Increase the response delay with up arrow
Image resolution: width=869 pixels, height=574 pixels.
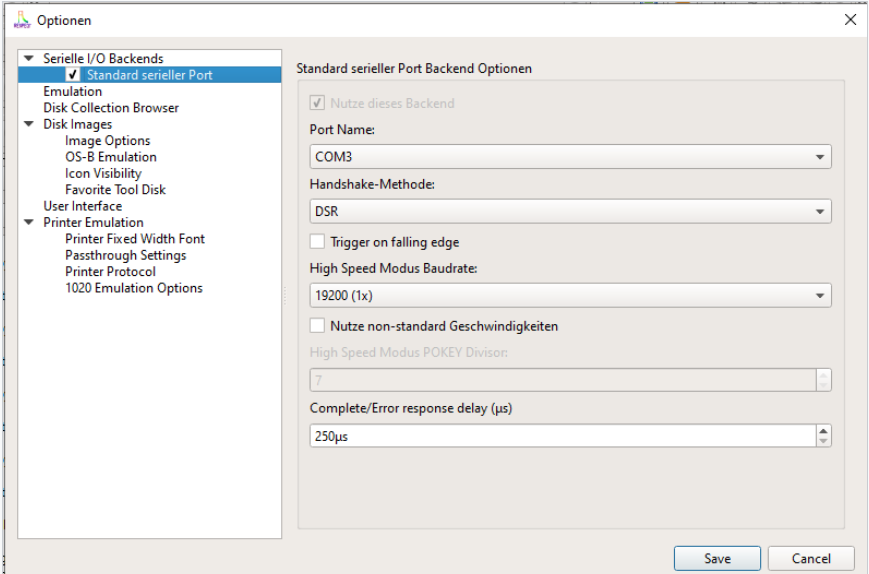tap(823, 431)
